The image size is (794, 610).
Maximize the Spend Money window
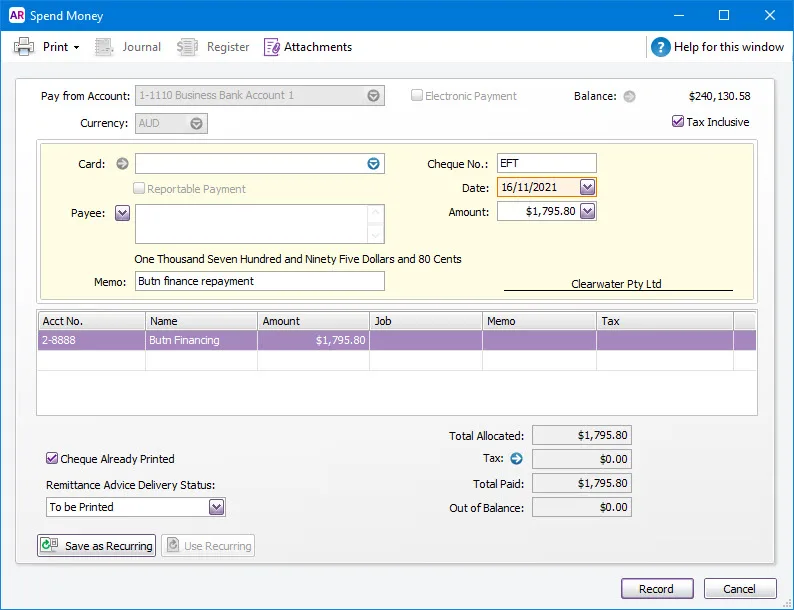(724, 15)
